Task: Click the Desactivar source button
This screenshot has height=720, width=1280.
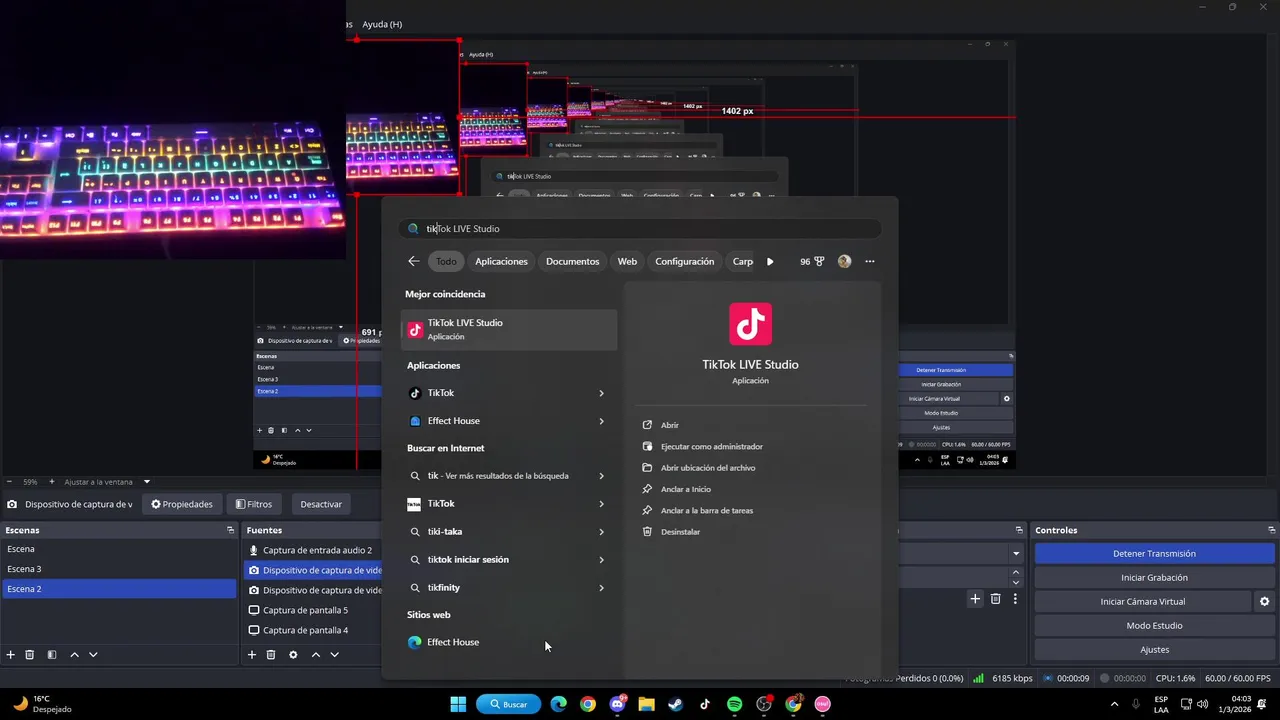Action: pyautogui.click(x=321, y=504)
